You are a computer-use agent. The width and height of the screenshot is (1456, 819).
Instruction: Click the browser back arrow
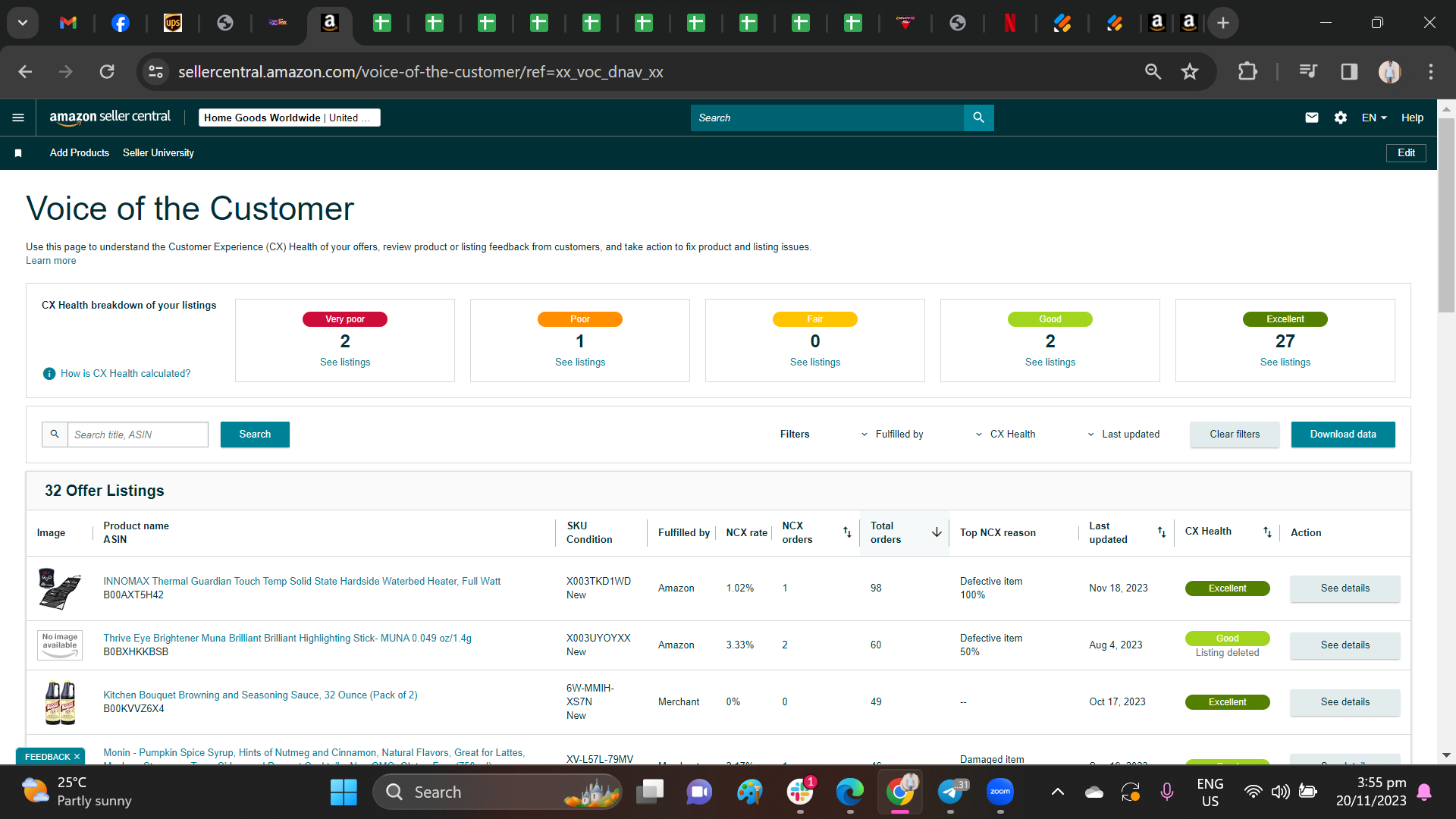(x=25, y=71)
